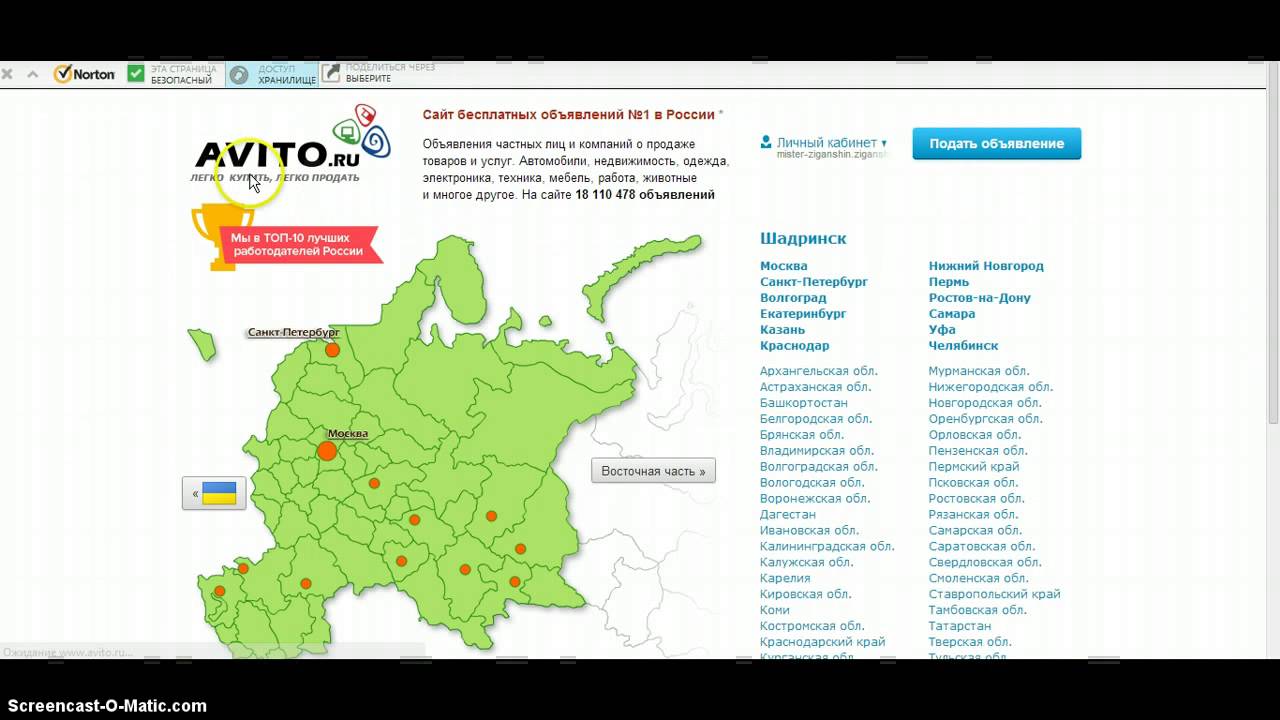The width and height of the screenshot is (1280, 720).
Task: Select Пензенская обл. region
Action: click(978, 451)
